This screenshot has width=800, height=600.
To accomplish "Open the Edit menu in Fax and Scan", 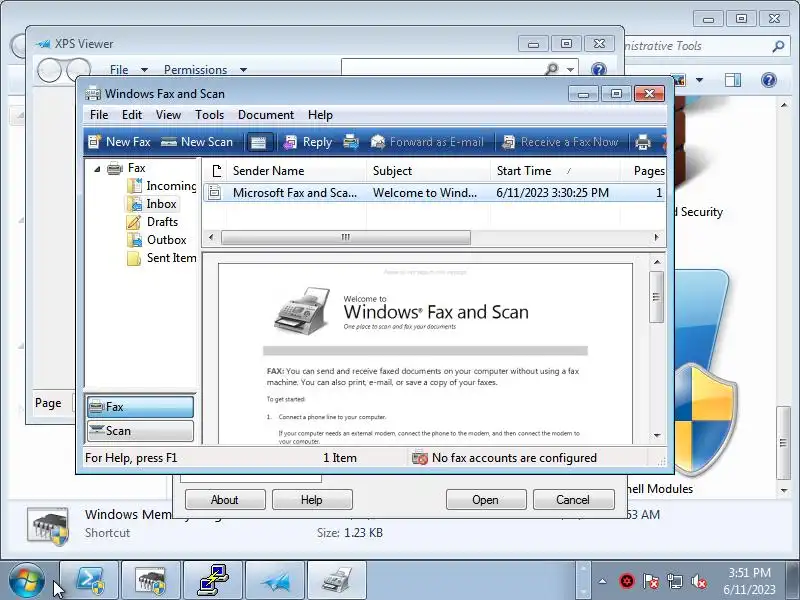I will 132,115.
